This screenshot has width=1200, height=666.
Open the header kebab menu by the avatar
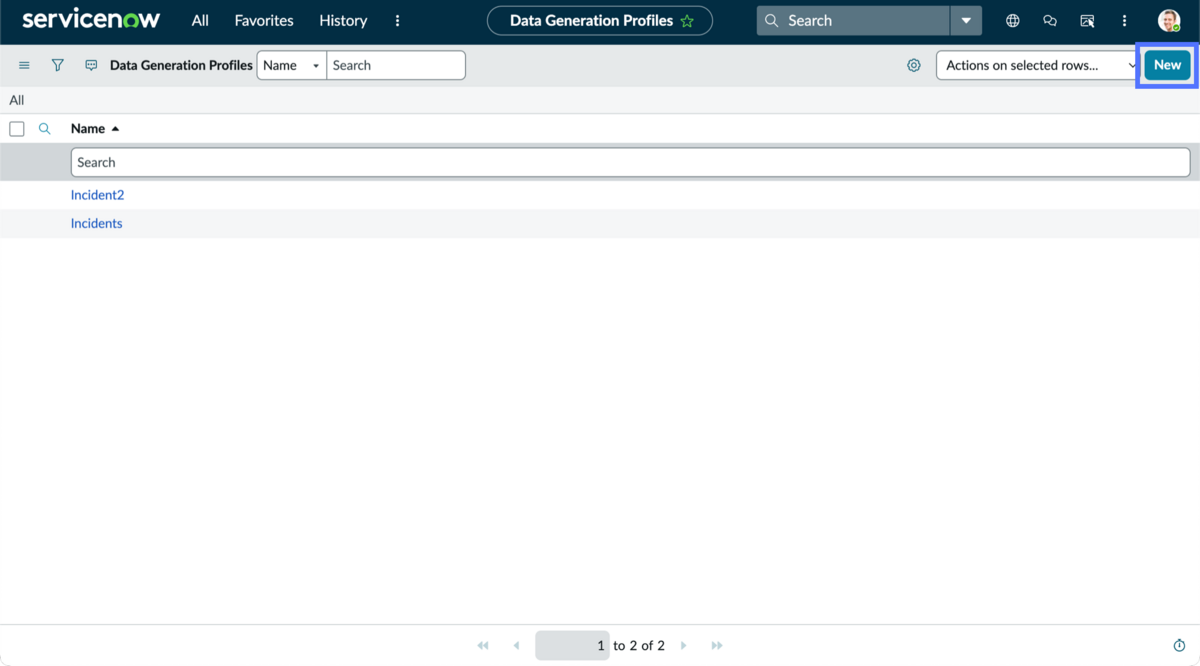point(1124,21)
